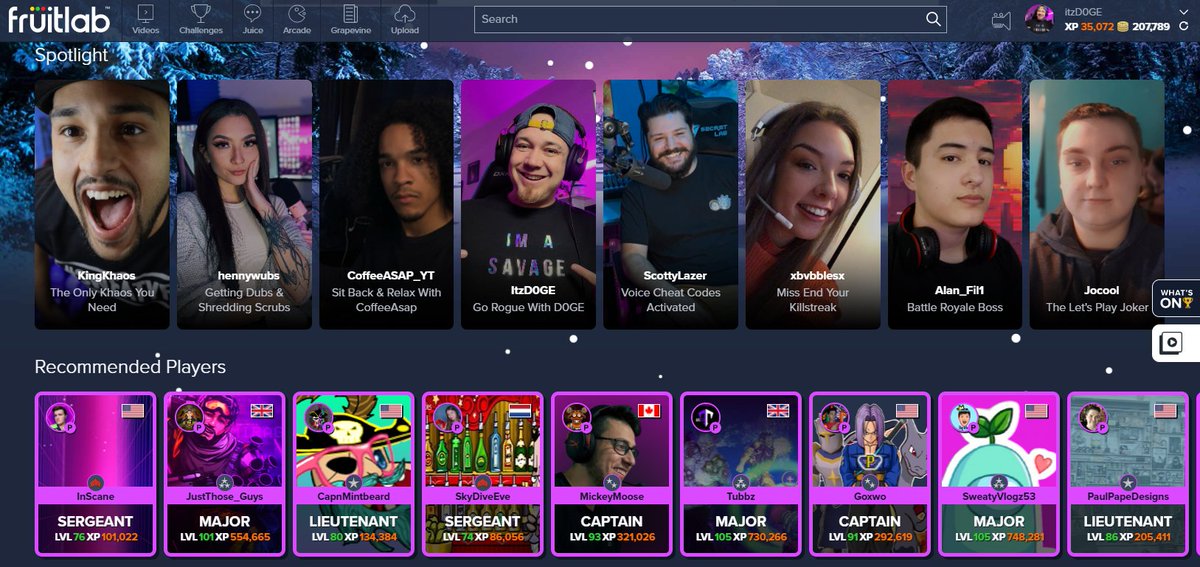Viewport: 1200px width, 567px height.
Task: Open Alan_Fil1 spotlight card
Action: (x=955, y=205)
